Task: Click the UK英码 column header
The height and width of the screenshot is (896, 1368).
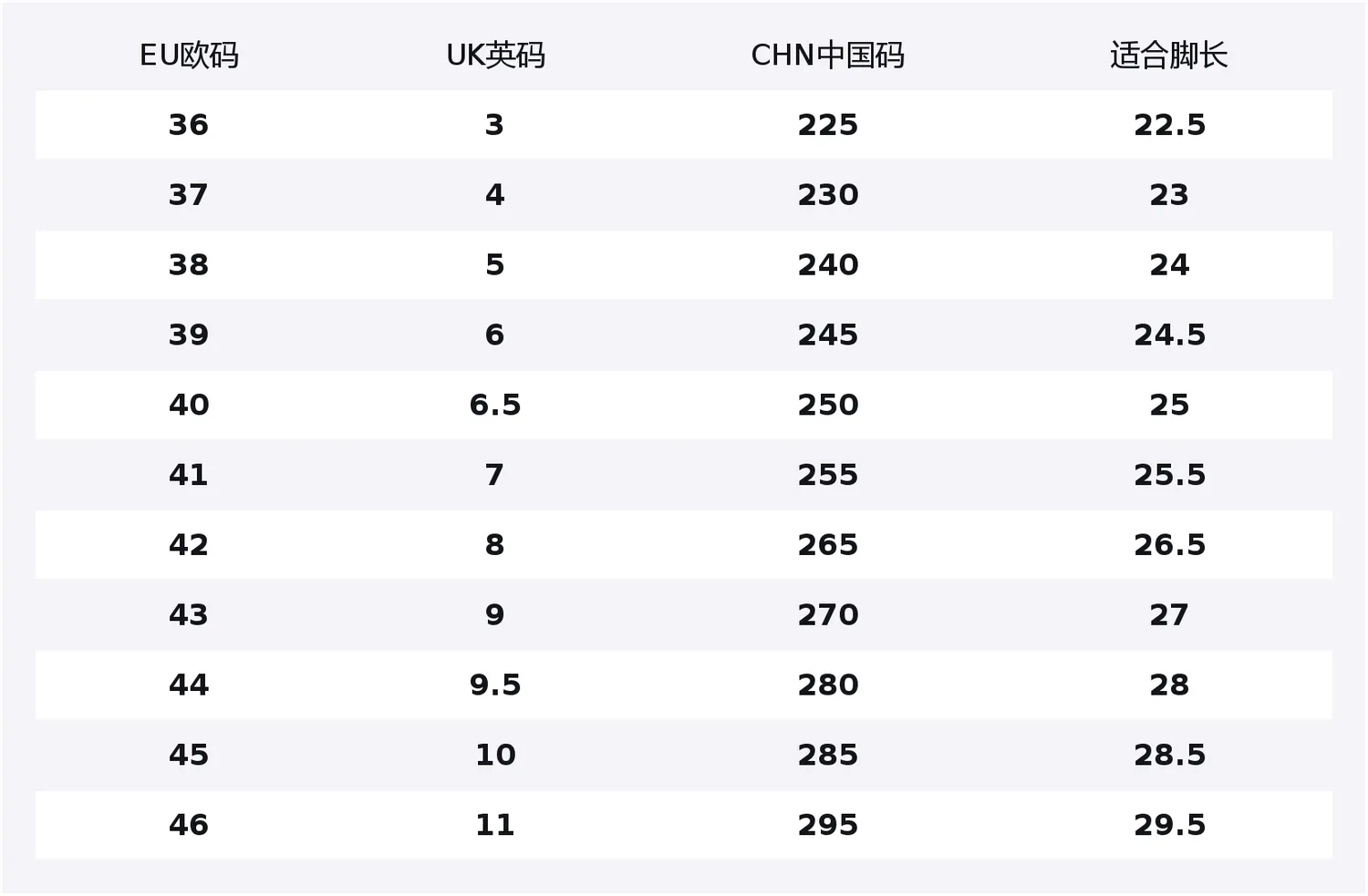Action: [495, 56]
